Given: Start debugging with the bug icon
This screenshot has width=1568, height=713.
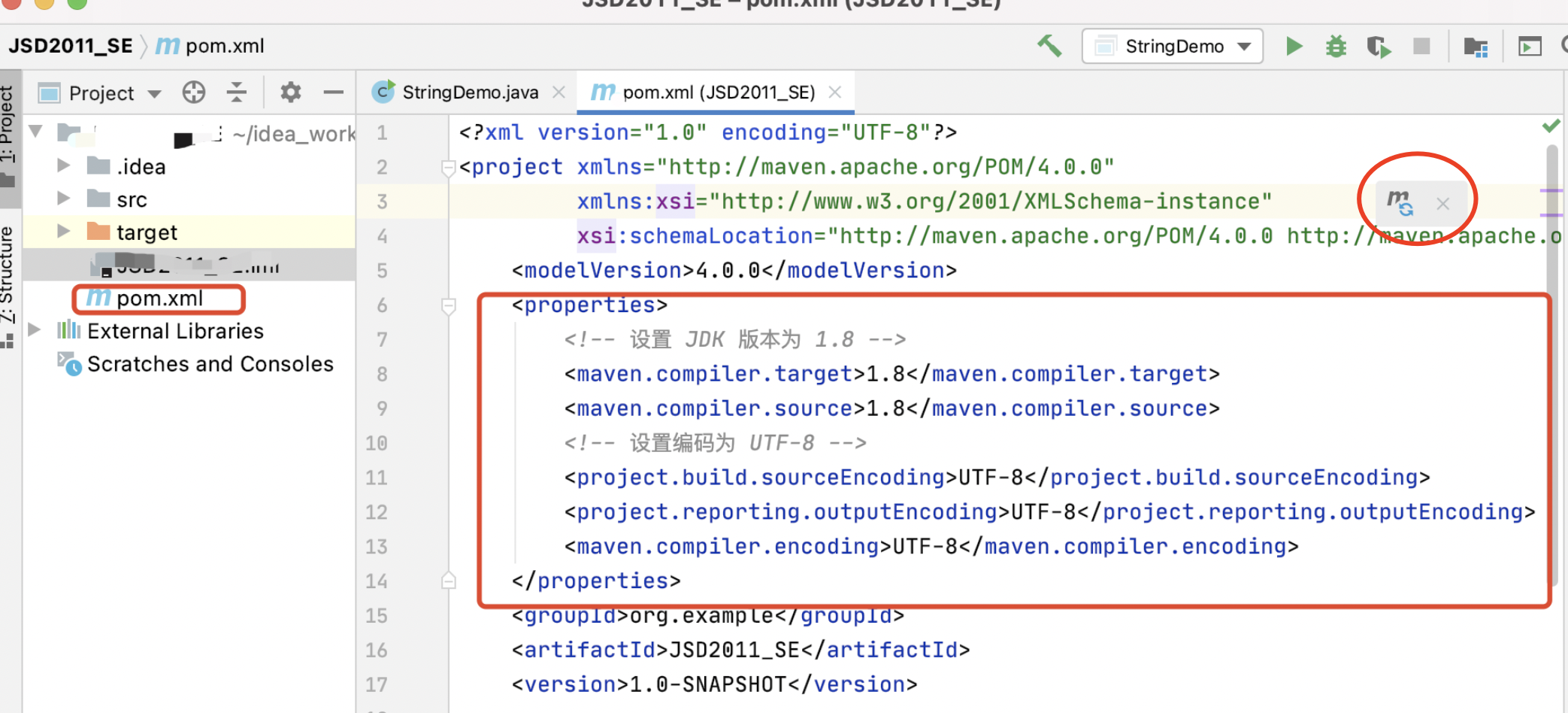Looking at the screenshot, I should (x=1336, y=46).
